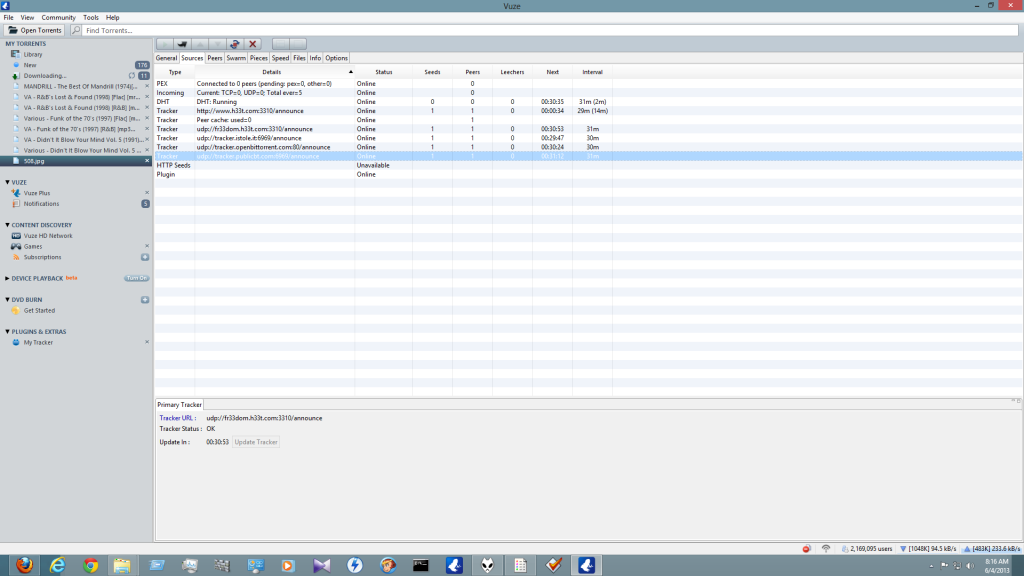1024x576 pixels.
Task: Close the 508.jpg sidebar entry
Action: tap(147, 161)
